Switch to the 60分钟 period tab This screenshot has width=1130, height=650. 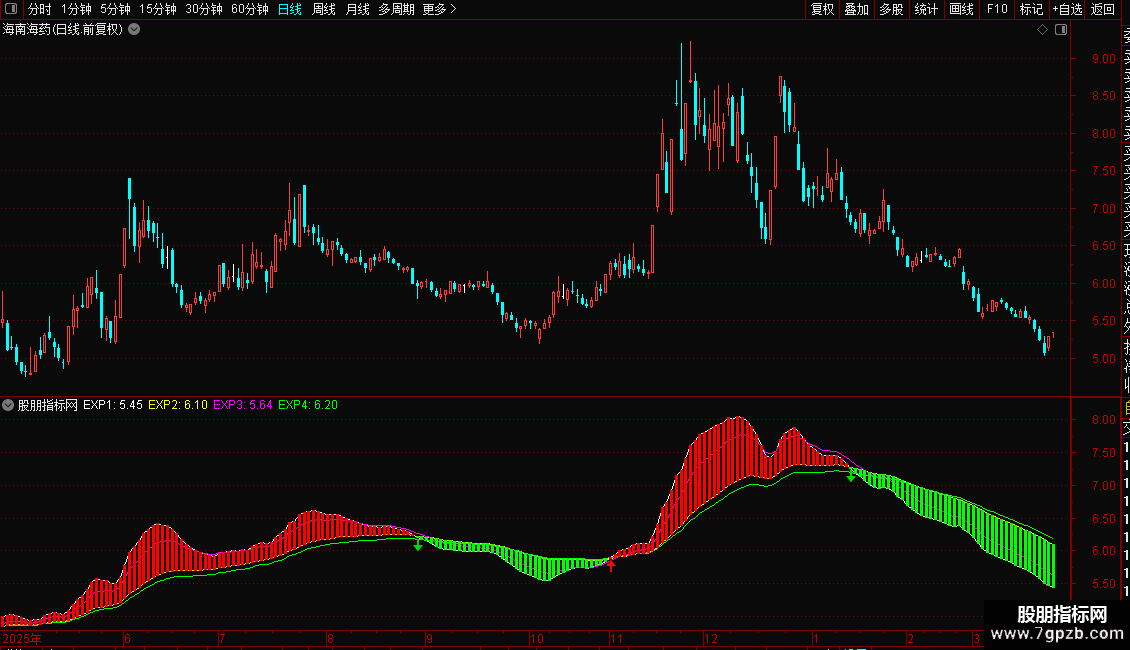coord(249,9)
